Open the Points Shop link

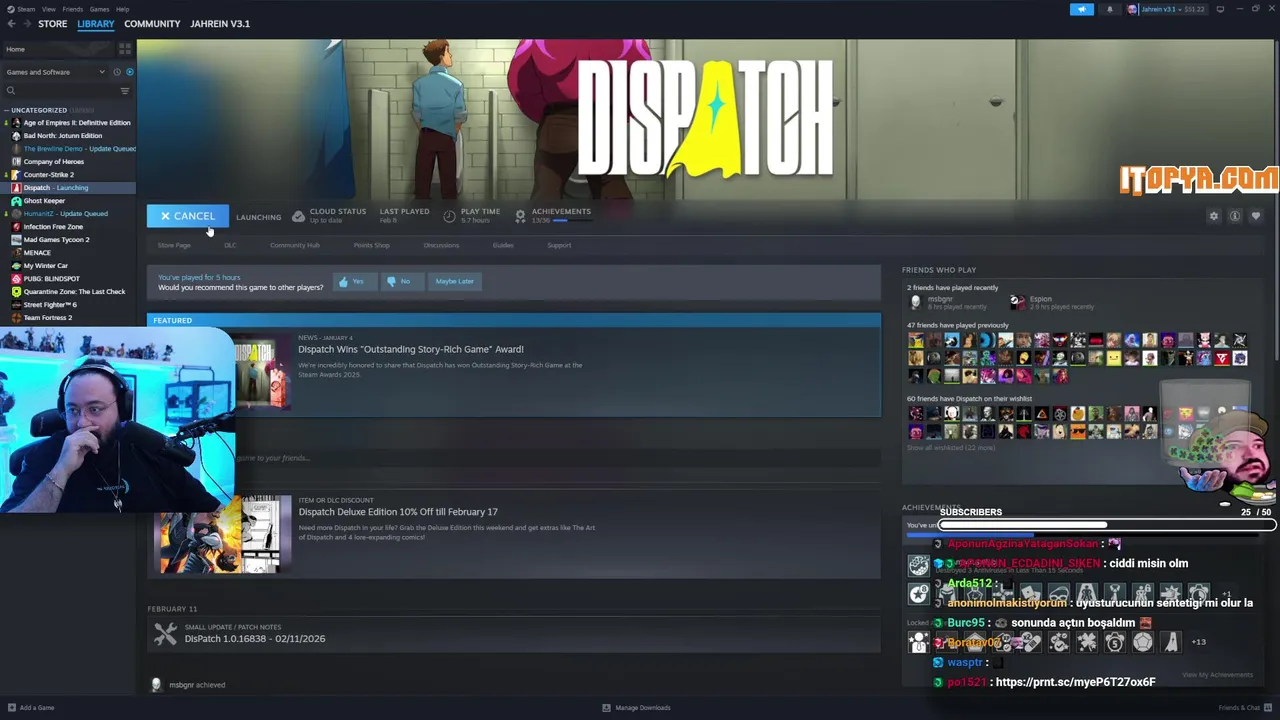[x=371, y=245]
